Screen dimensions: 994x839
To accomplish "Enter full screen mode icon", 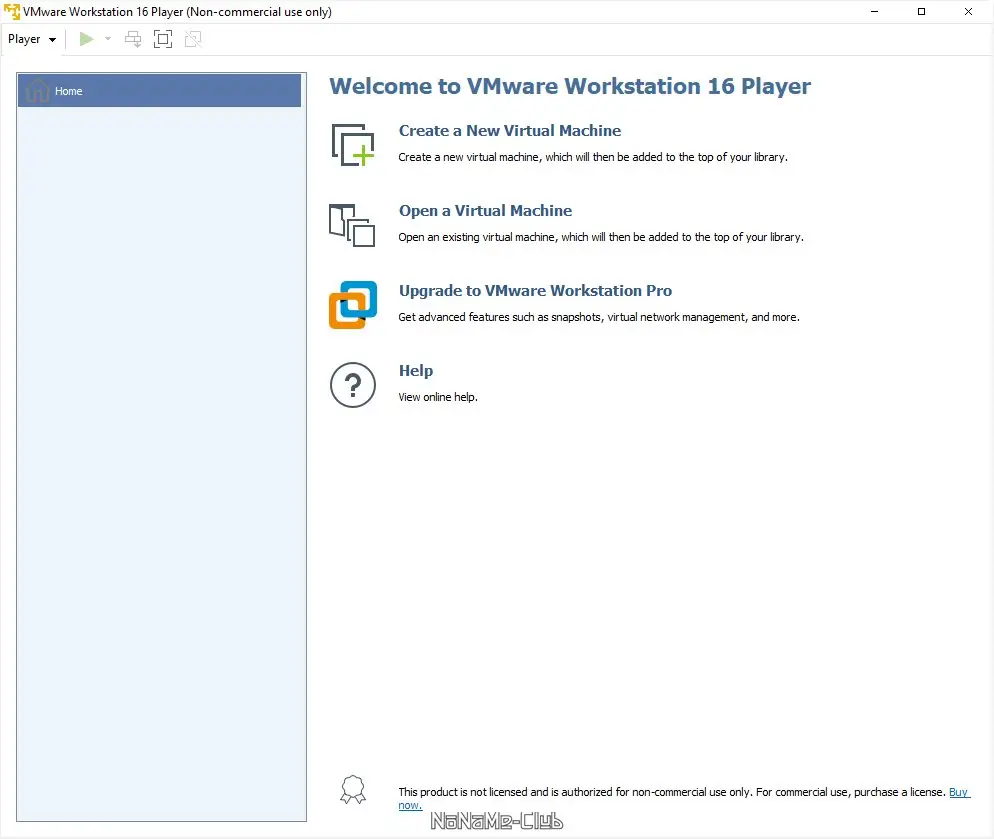I will (163, 39).
